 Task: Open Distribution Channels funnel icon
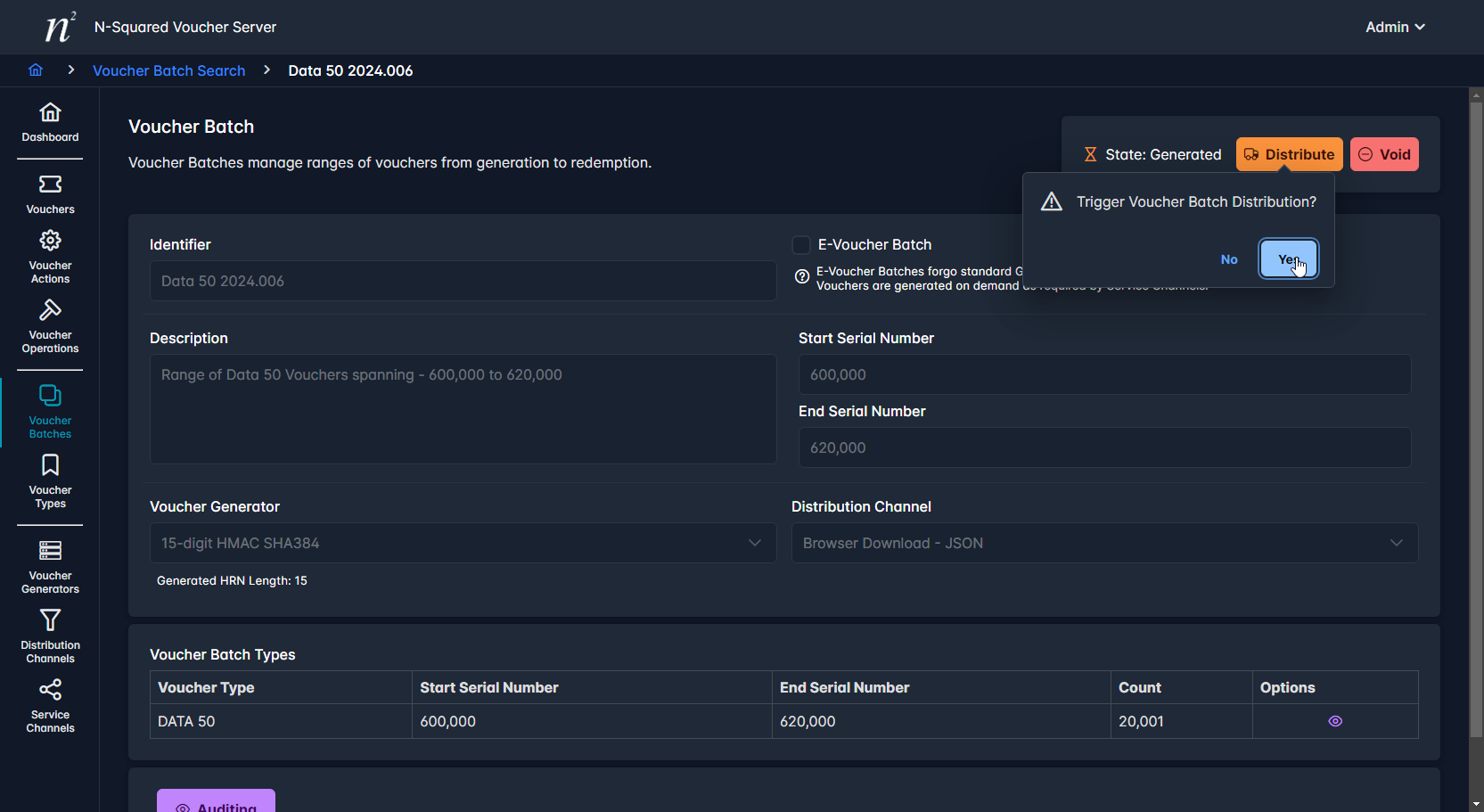pos(50,620)
